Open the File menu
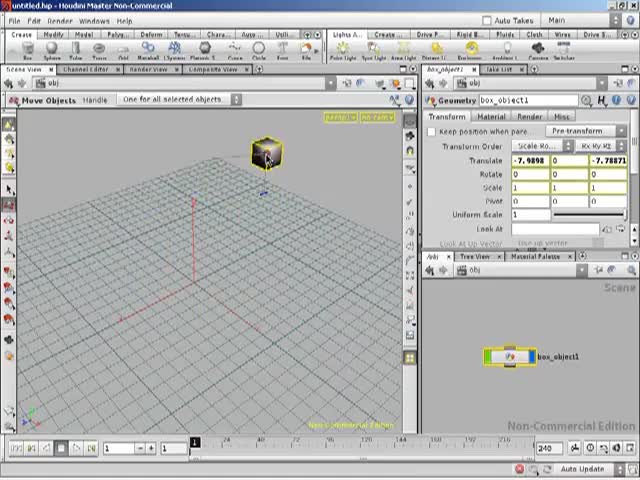Viewport: 640px width, 480px height. [14, 21]
